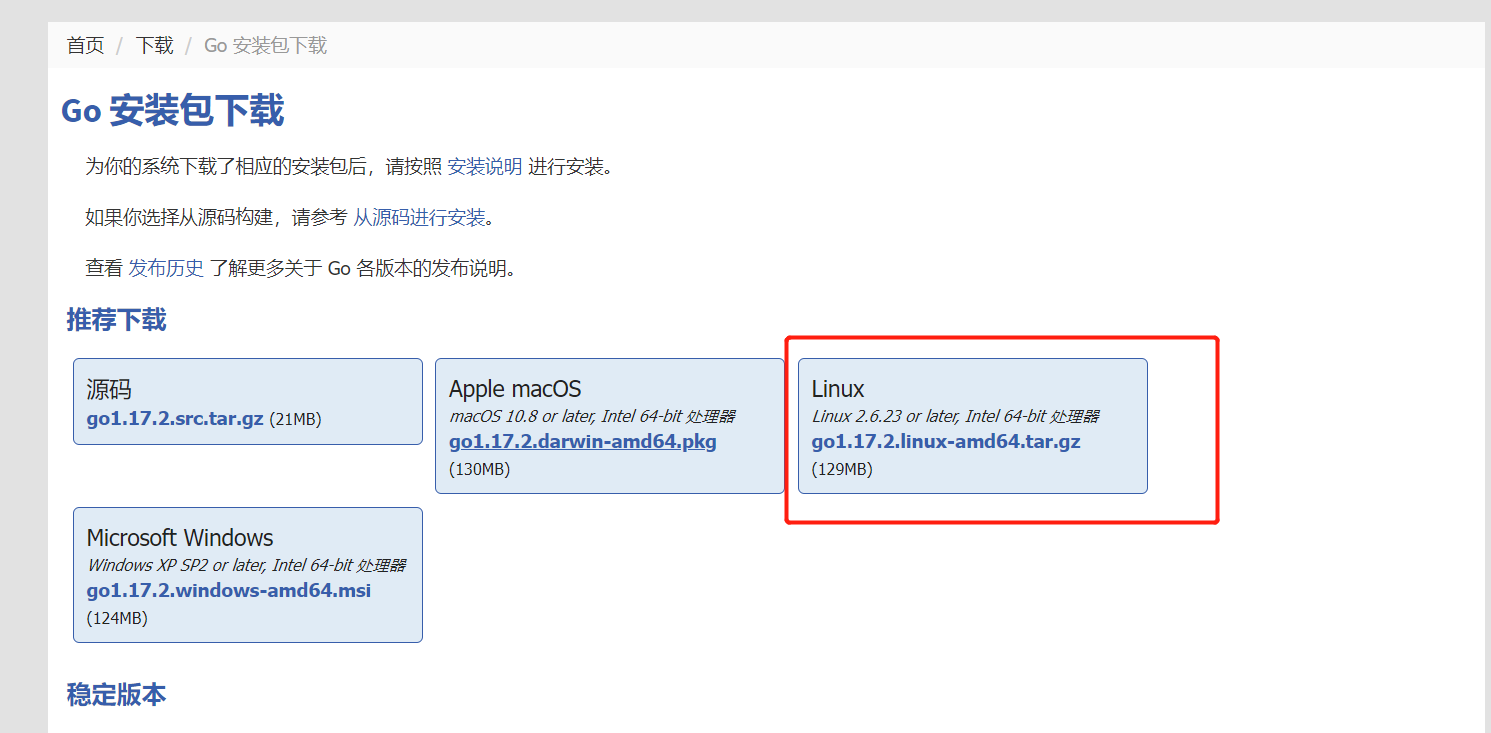The image size is (1491, 733).
Task: Select the Apple macOS card title
Action: (515, 389)
